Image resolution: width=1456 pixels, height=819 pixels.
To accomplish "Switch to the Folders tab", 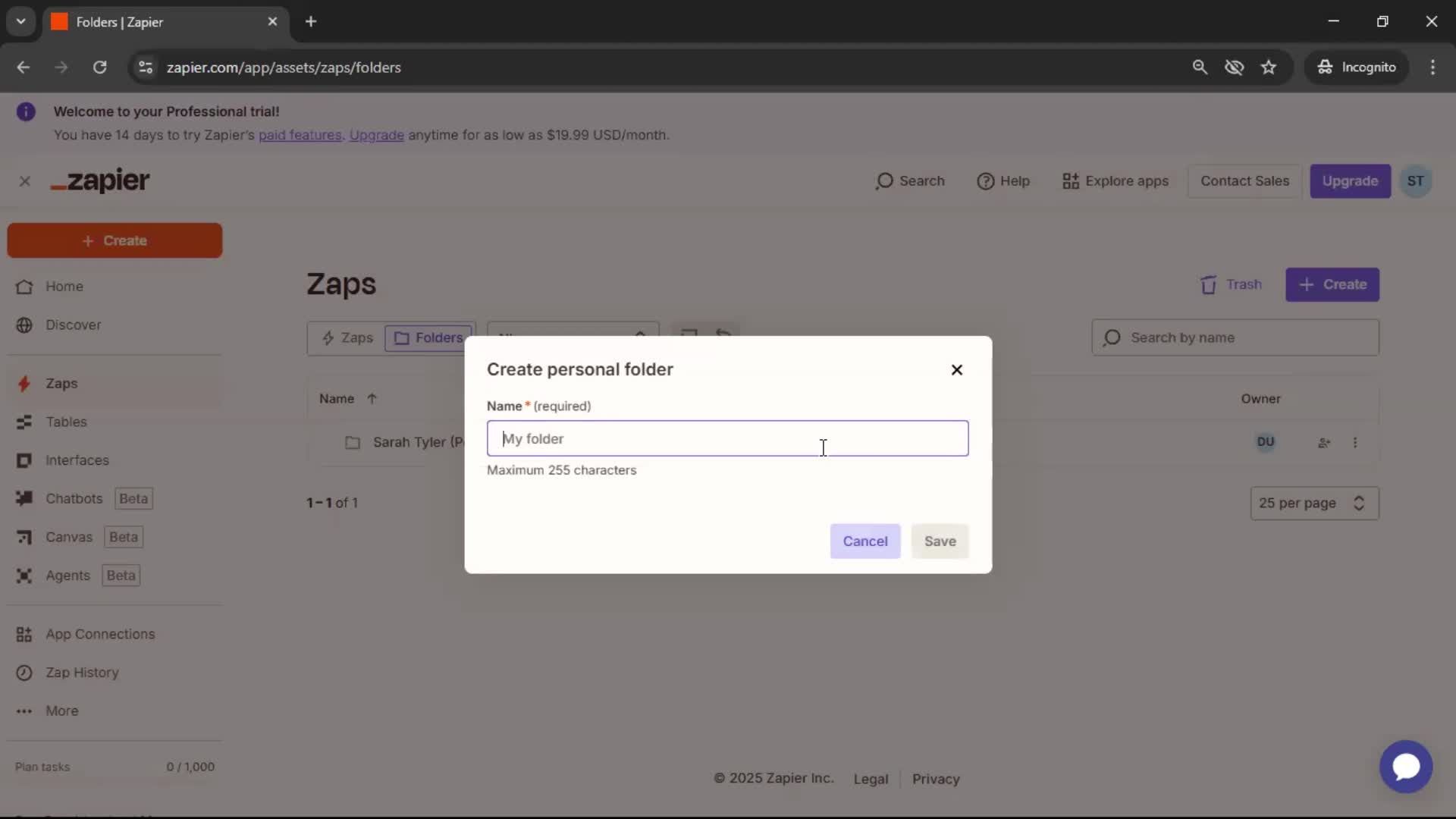I will (x=428, y=337).
